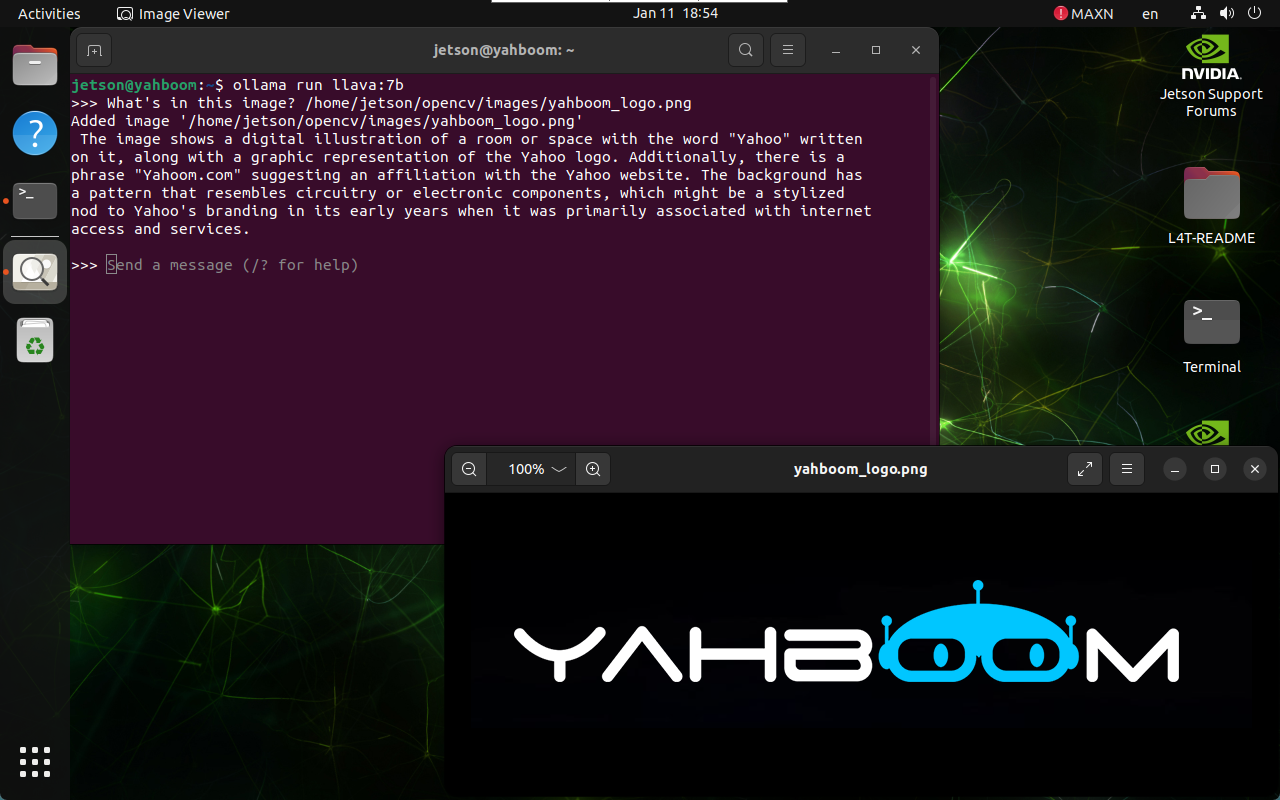
Task: Open the en input source menu
Action: click(1150, 14)
